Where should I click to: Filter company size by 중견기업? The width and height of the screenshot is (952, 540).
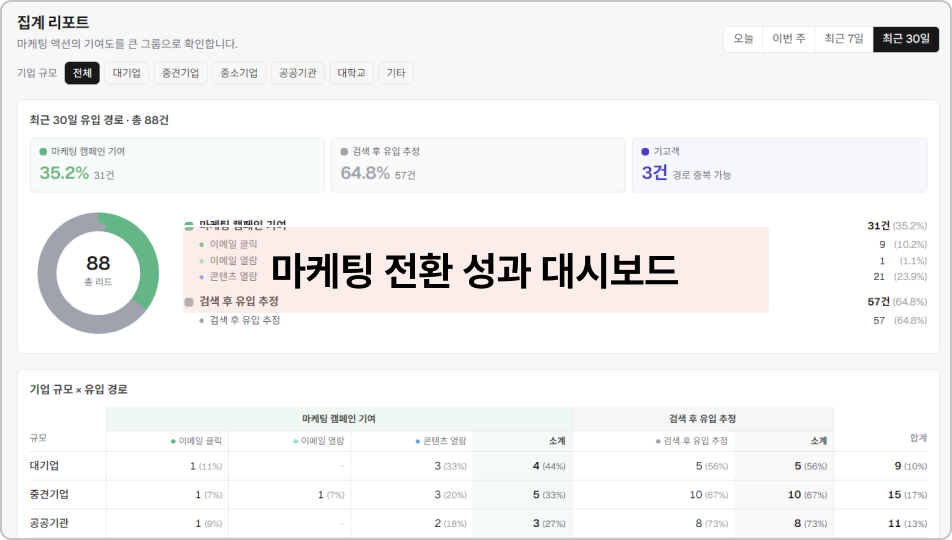(x=180, y=73)
